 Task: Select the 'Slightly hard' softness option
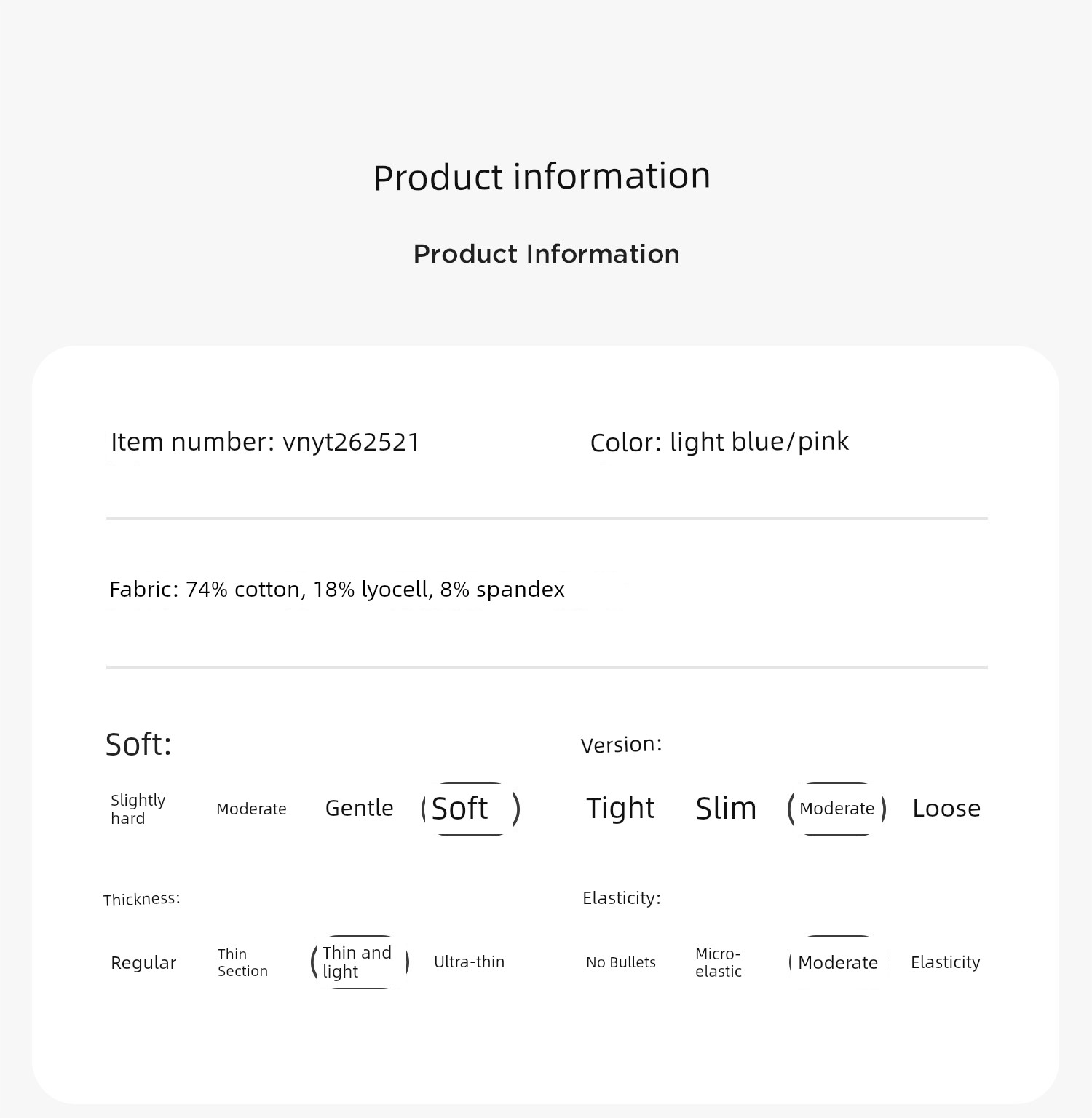tap(138, 809)
